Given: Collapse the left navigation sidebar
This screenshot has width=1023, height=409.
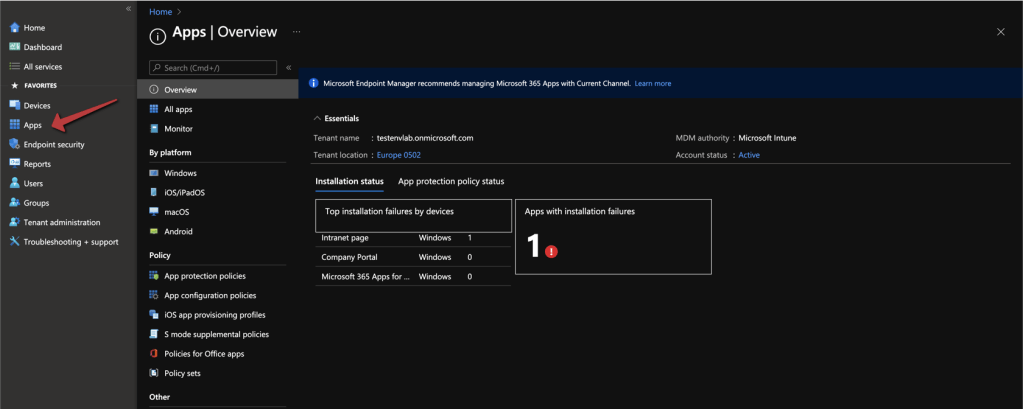Looking at the screenshot, I should (128, 8).
